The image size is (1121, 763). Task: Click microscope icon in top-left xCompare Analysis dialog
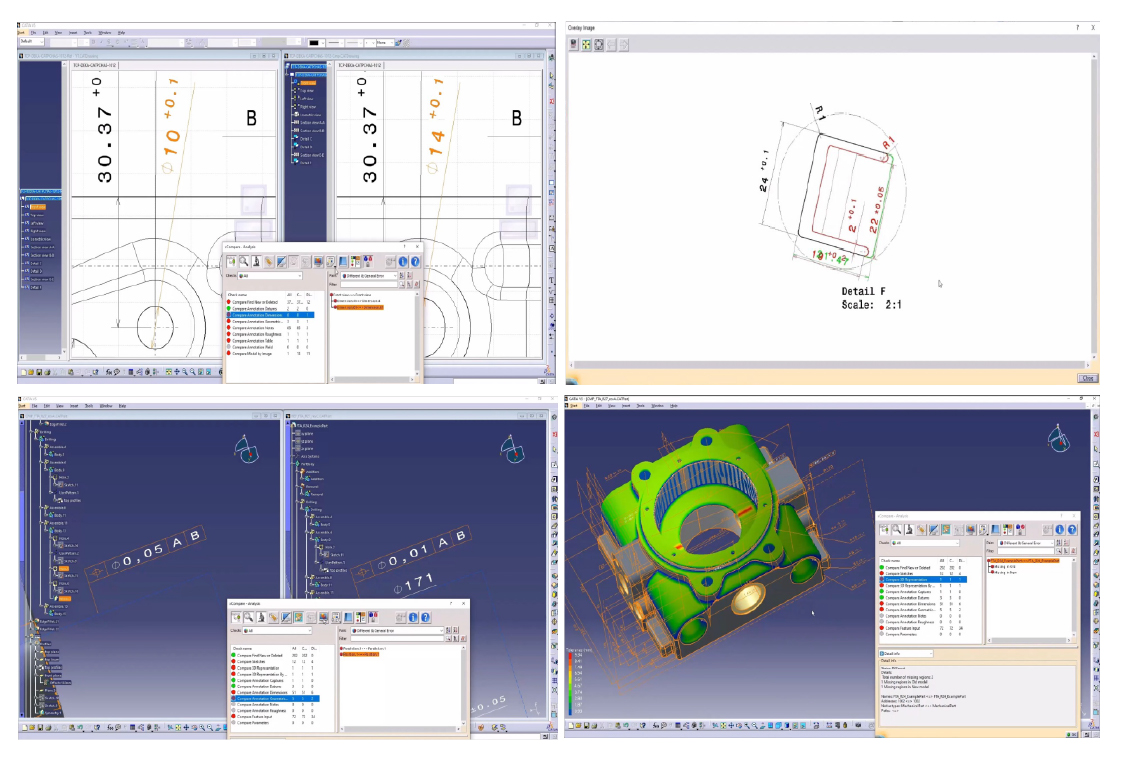(257, 261)
